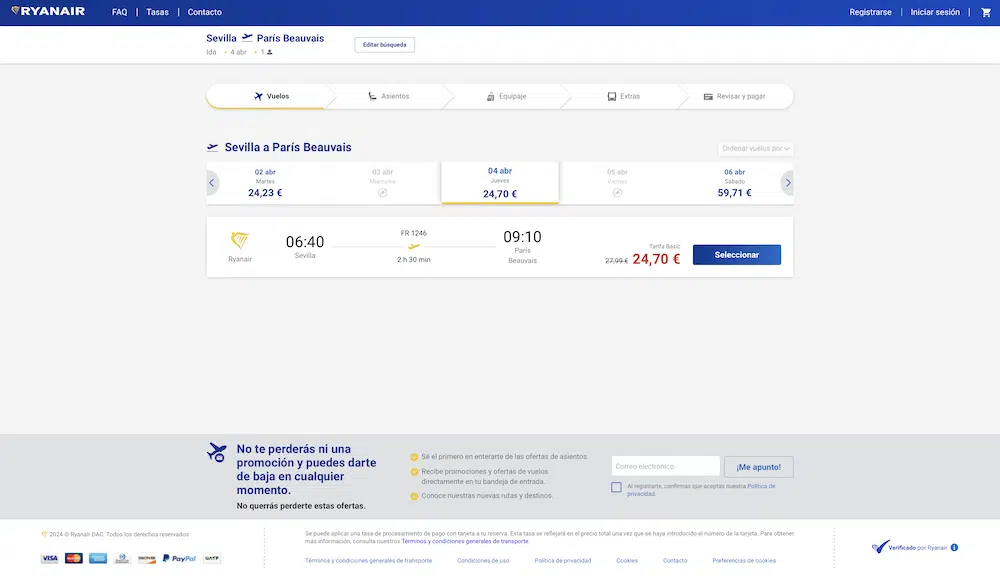This screenshot has width=1000, height=576.
Task: Click the PayPal logo in footer
Action: tap(179, 558)
